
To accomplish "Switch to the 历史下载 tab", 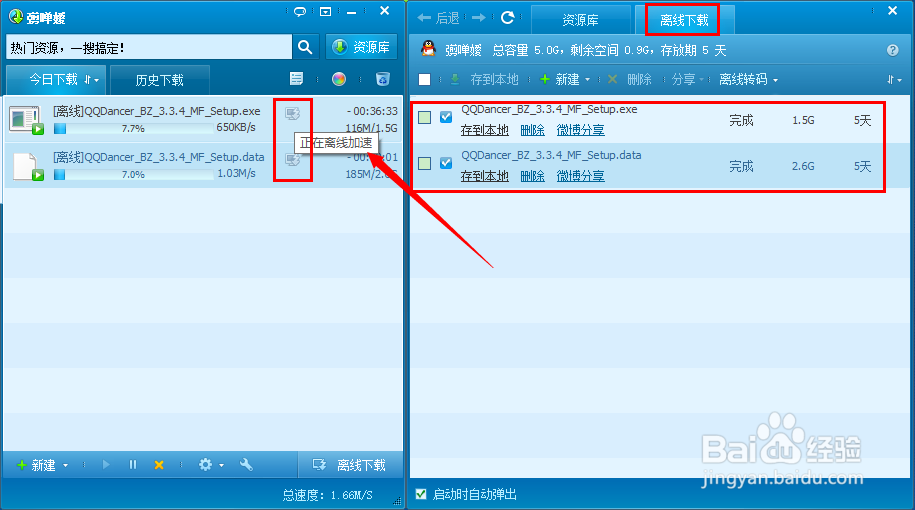I will click(159, 80).
